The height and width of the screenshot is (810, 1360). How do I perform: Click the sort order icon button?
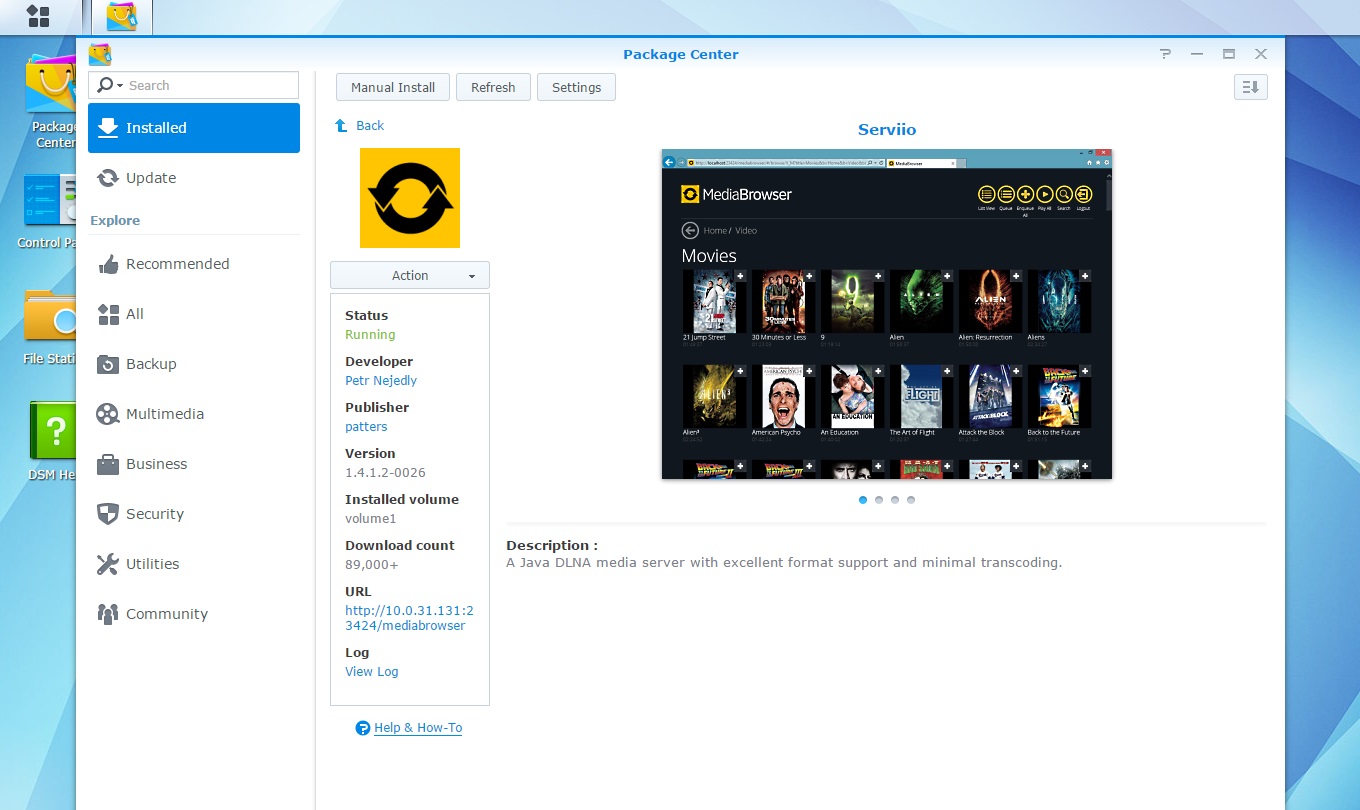(x=1251, y=87)
